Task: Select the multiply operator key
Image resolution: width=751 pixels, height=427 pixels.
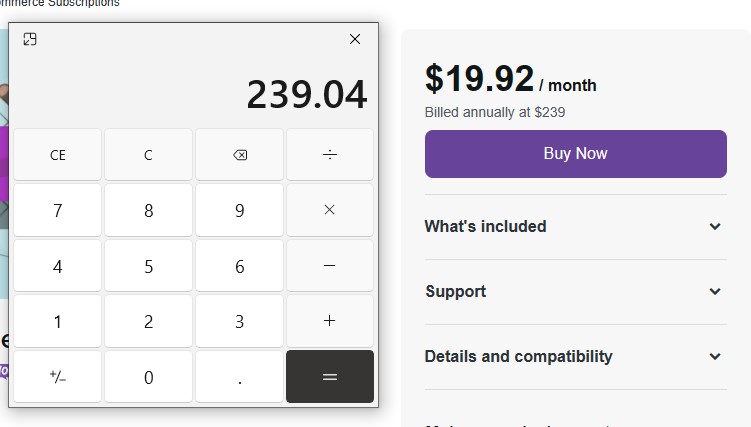Action: click(330, 210)
